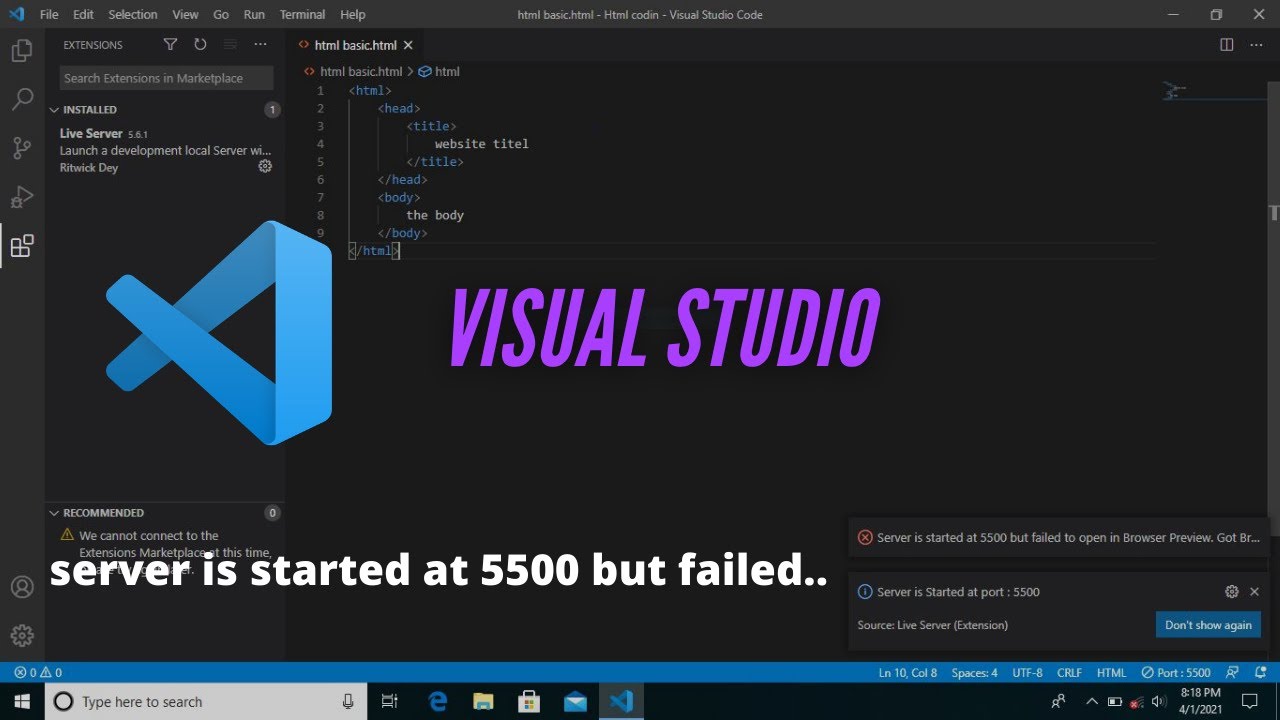The height and width of the screenshot is (720, 1280).
Task: Click 'the body' text on line 8
Action: 435,215
